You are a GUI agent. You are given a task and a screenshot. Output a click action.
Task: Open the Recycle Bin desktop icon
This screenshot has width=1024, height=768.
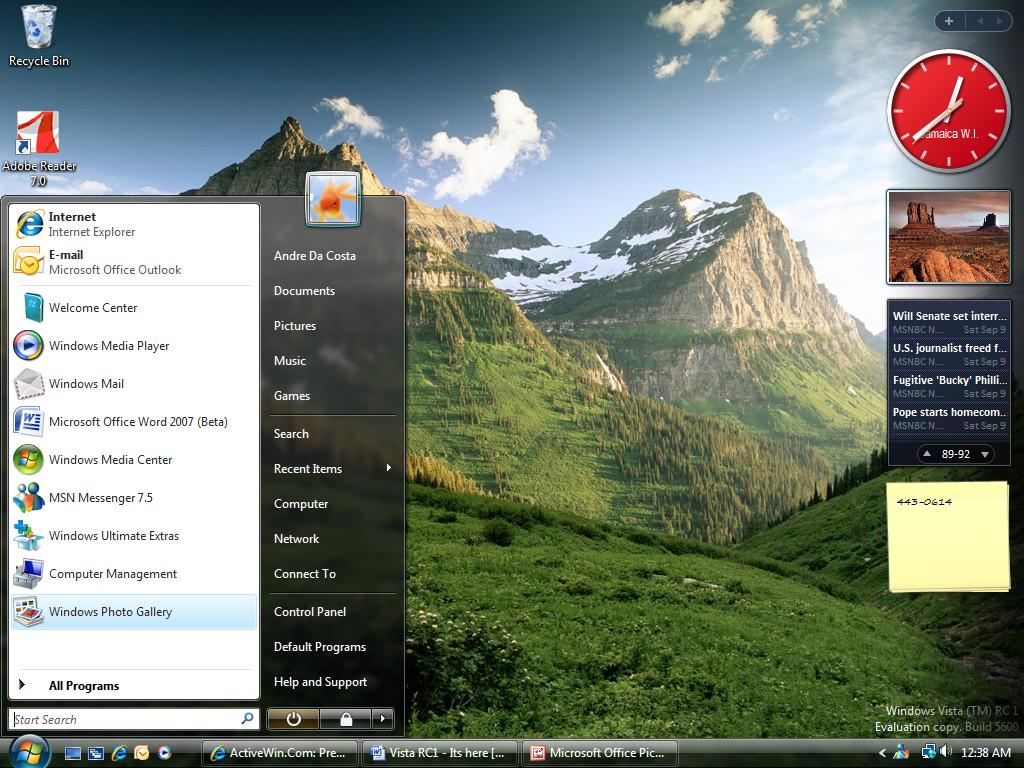tap(39, 36)
